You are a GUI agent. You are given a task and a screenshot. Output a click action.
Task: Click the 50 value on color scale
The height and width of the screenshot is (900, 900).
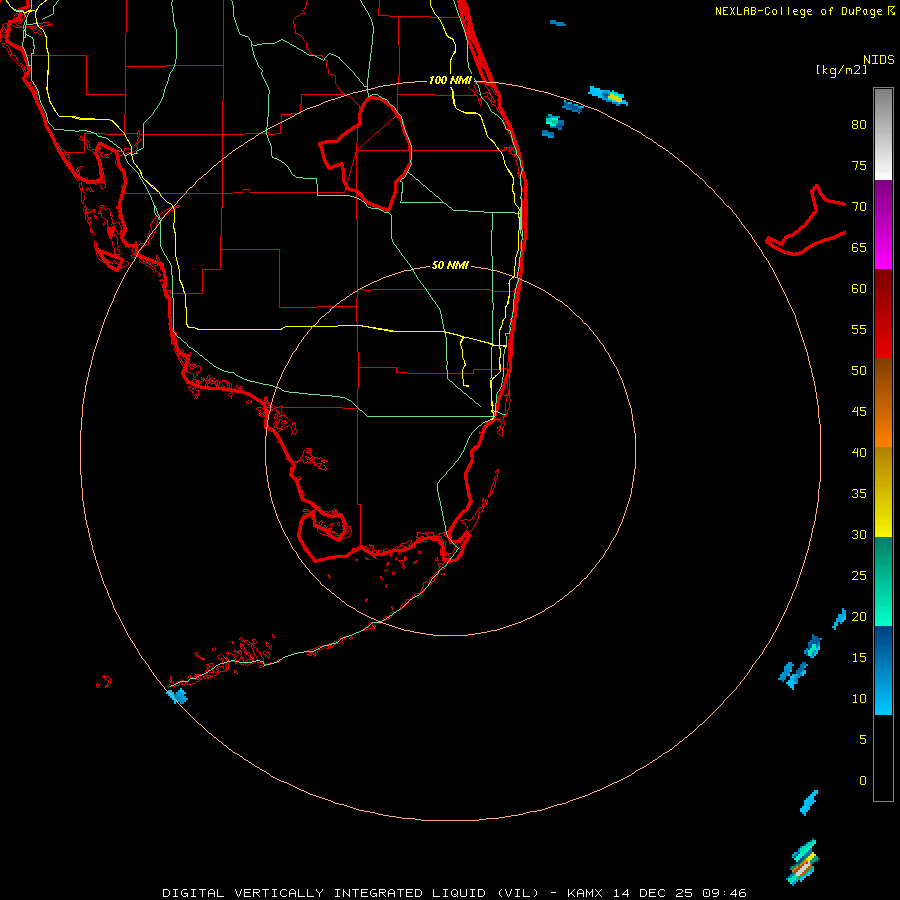[859, 371]
